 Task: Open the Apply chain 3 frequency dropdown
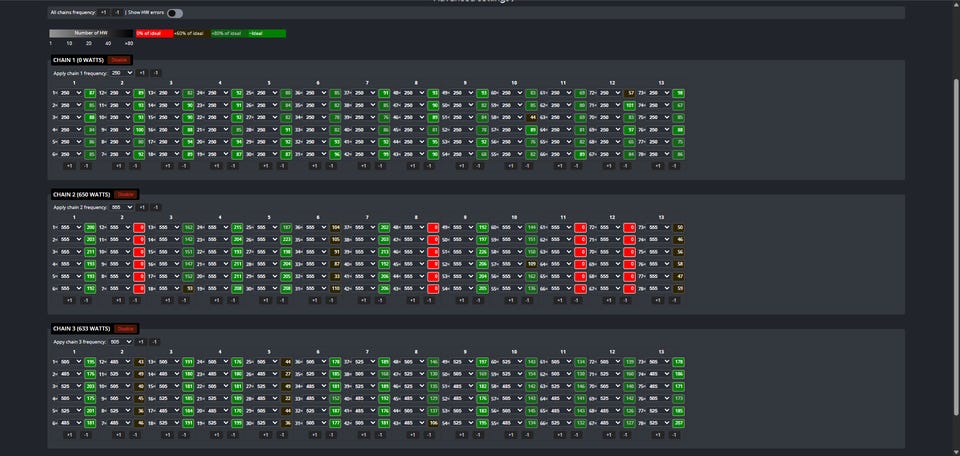(x=121, y=342)
